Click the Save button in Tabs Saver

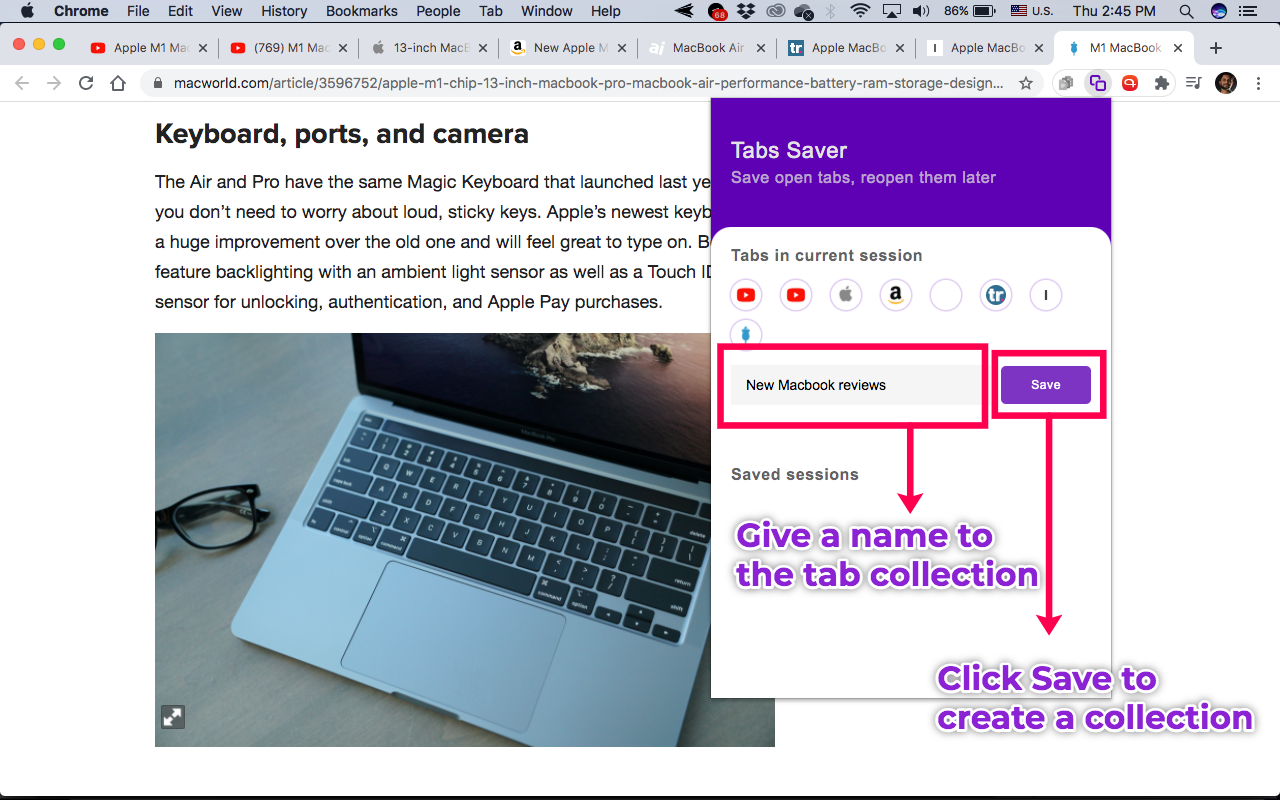point(1045,385)
